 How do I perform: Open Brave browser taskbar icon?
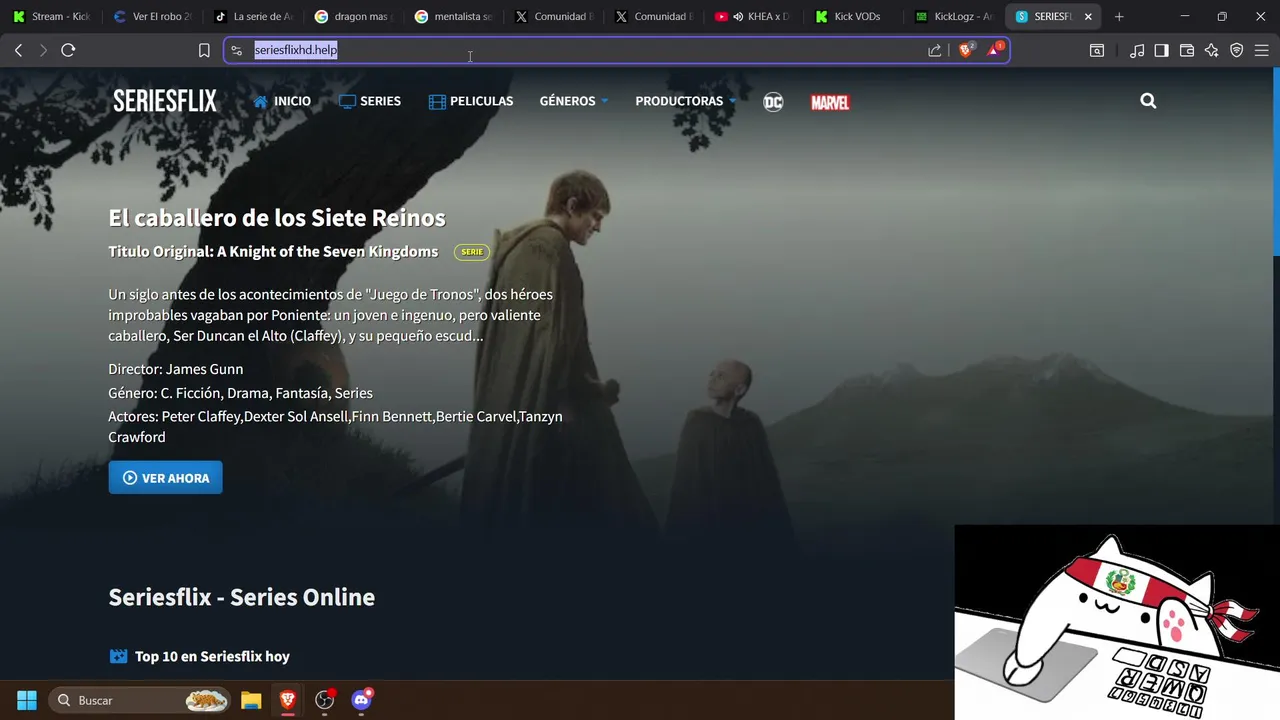click(x=288, y=700)
